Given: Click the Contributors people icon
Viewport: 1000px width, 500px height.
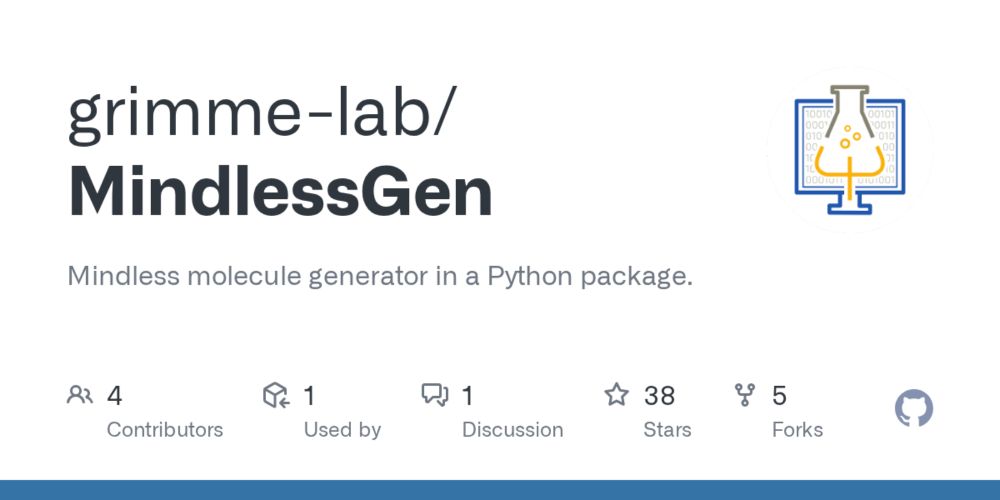Looking at the screenshot, I should coord(79,395).
